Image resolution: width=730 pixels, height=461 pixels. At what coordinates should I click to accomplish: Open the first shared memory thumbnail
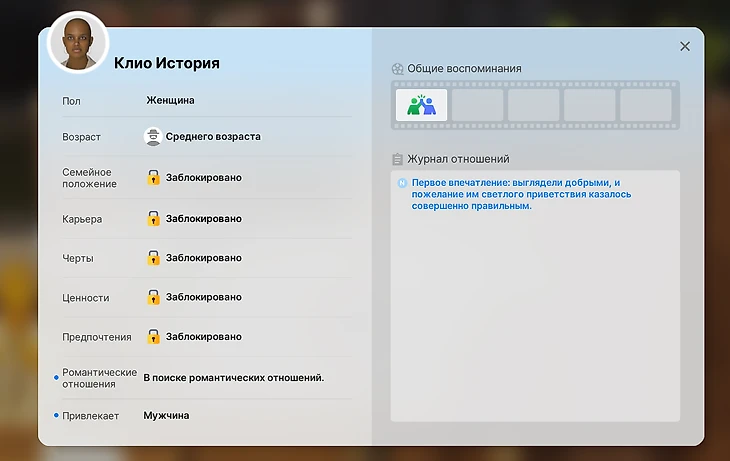click(x=421, y=105)
